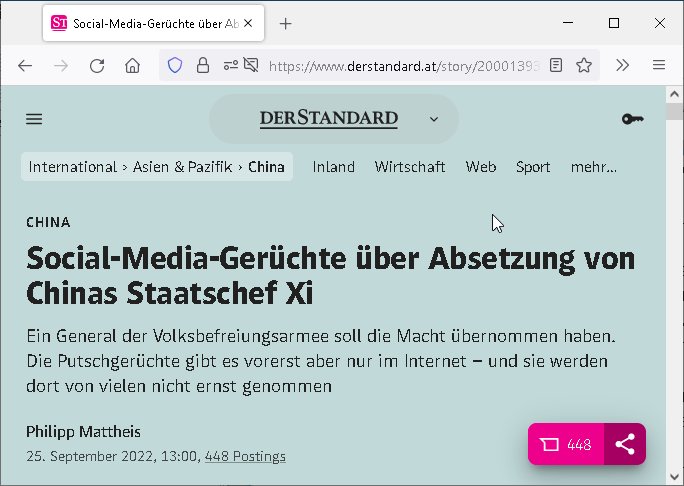
Task: Click the URL address field
Action: tap(400, 65)
